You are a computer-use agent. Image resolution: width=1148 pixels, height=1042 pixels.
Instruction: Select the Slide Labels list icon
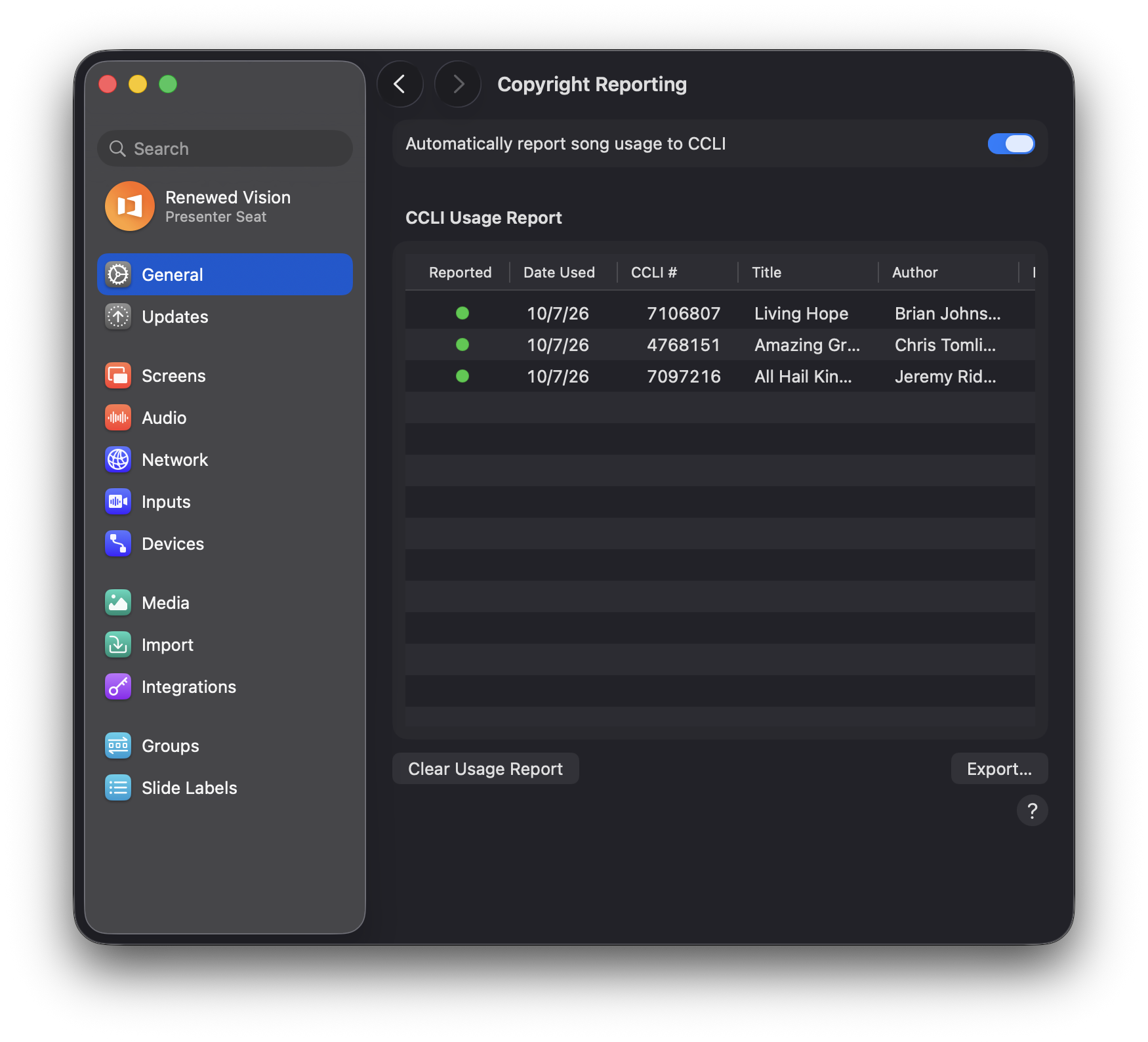point(118,787)
